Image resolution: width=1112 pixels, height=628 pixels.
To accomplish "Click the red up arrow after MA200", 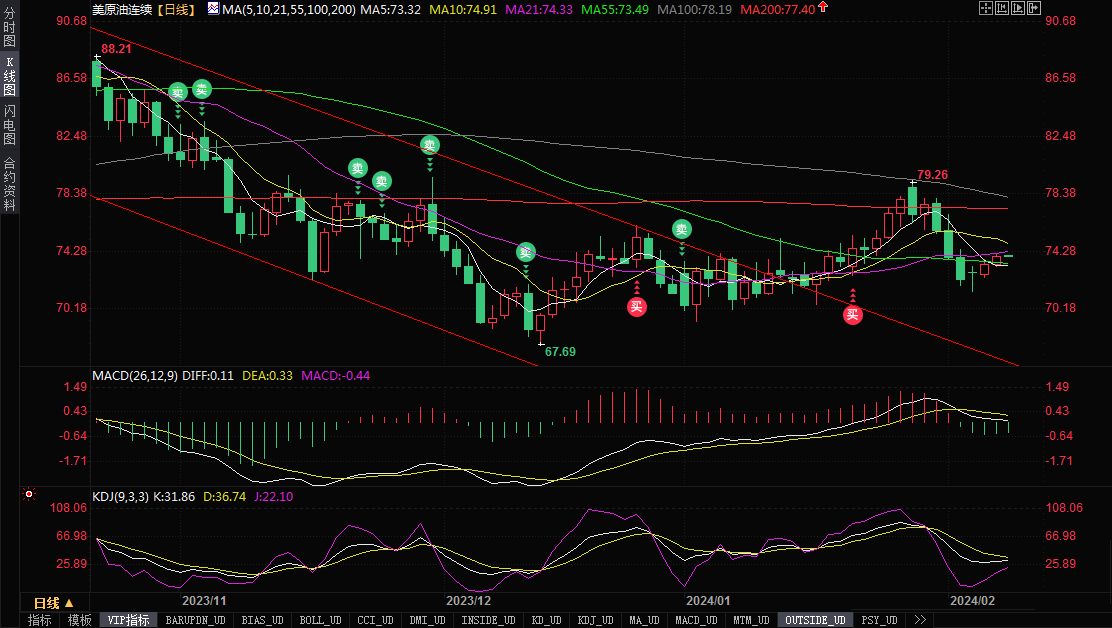I will [x=823, y=8].
